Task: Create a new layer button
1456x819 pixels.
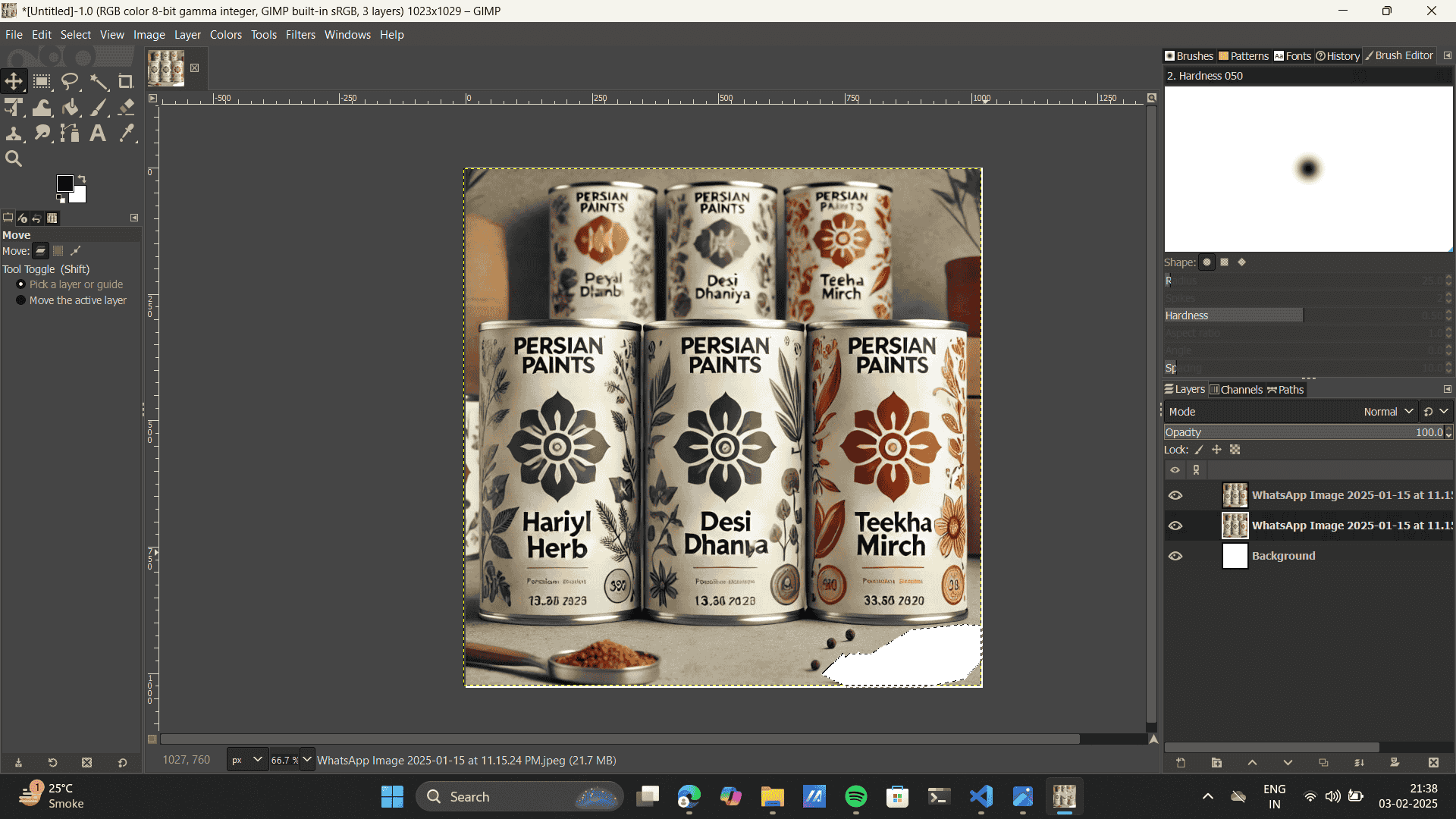Action: pos(1181,763)
